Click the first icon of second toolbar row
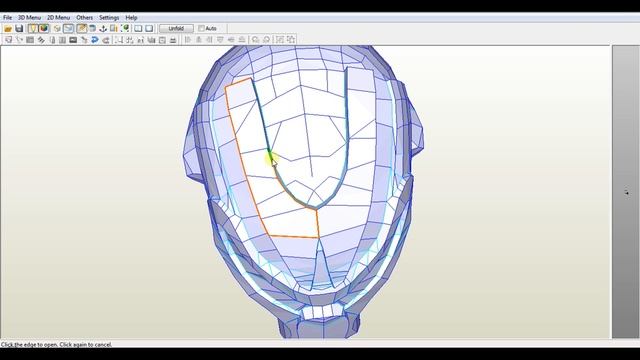Image resolution: width=640 pixels, height=360 pixels. click(9, 40)
